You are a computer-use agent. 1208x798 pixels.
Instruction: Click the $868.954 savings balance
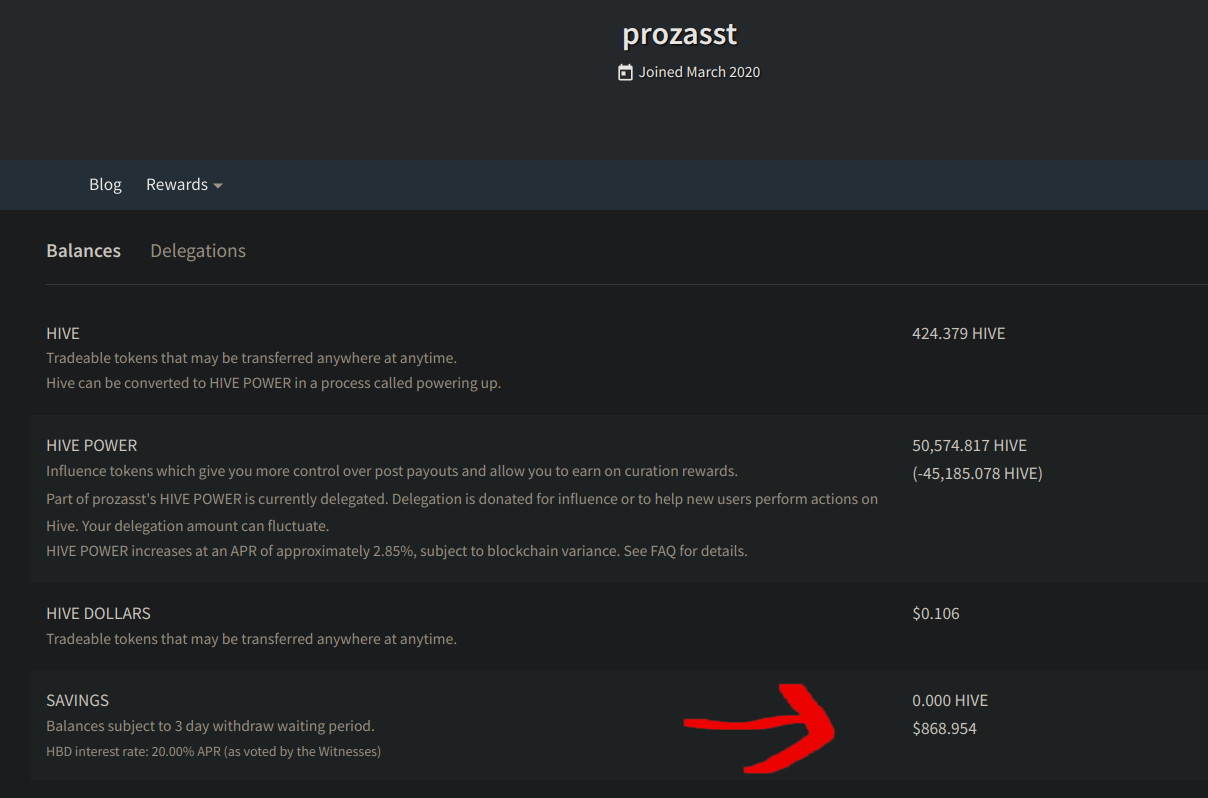coord(944,728)
